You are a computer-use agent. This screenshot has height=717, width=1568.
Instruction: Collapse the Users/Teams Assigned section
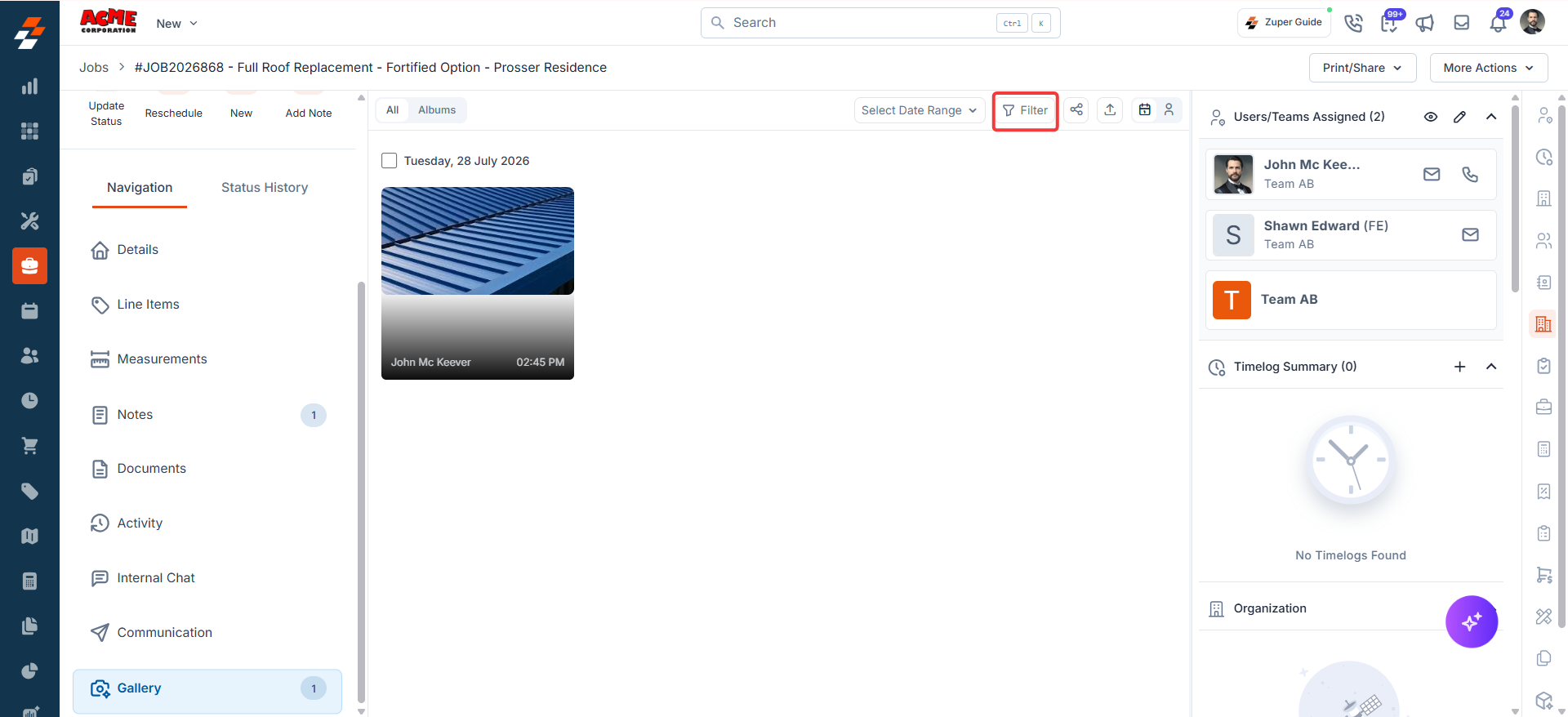[1491, 117]
